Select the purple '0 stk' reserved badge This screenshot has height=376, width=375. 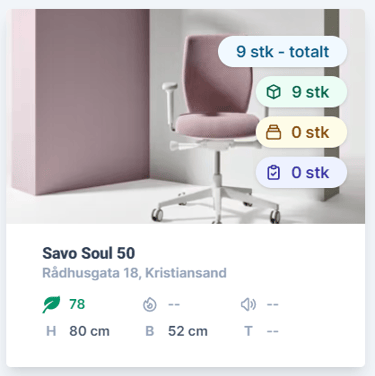pyautogui.click(x=301, y=172)
